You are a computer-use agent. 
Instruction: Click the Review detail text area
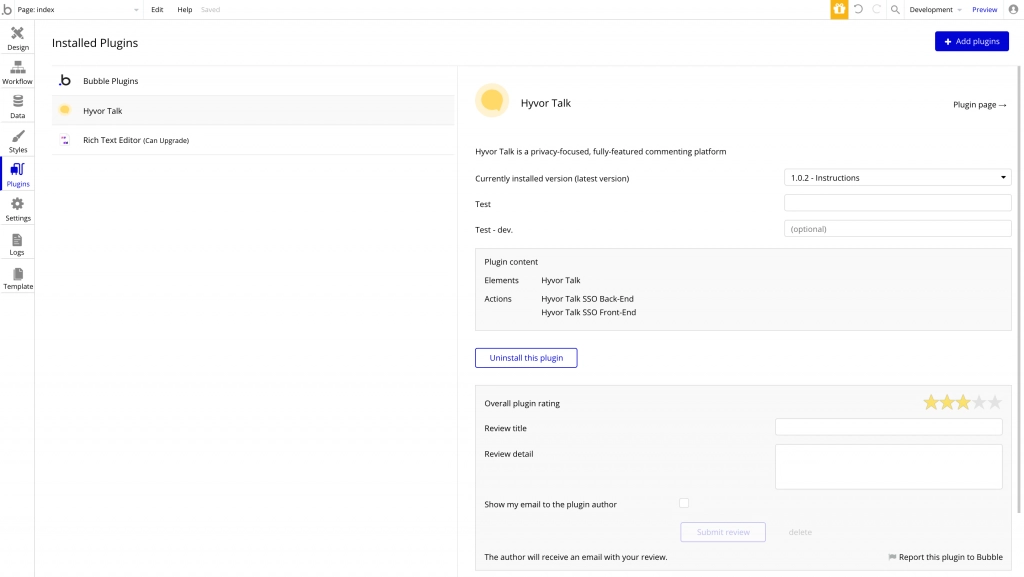click(888, 467)
